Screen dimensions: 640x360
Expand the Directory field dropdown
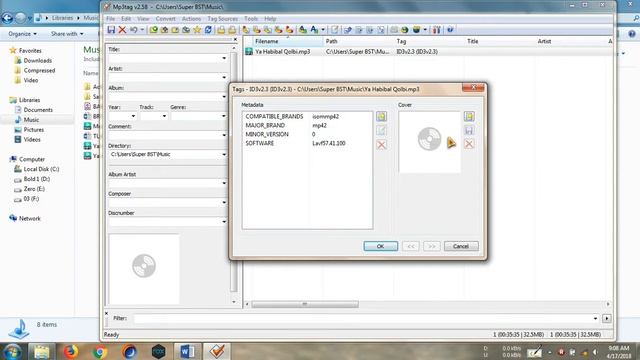point(224,155)
